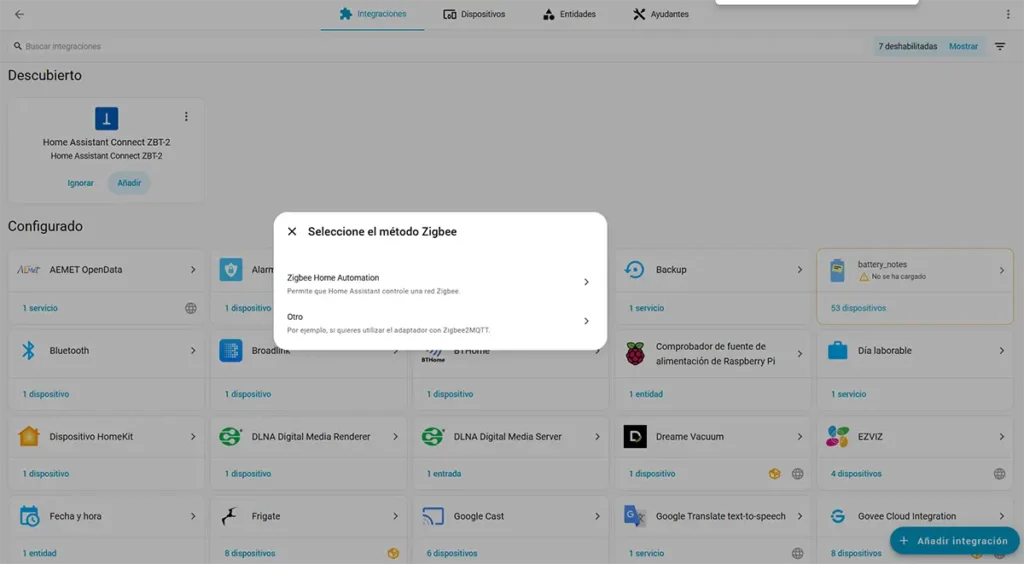The height and width of the screenshot is (564, 1024).
Task: Expand the Dispositivo HomeKit chevron
Action: point(193,437)
